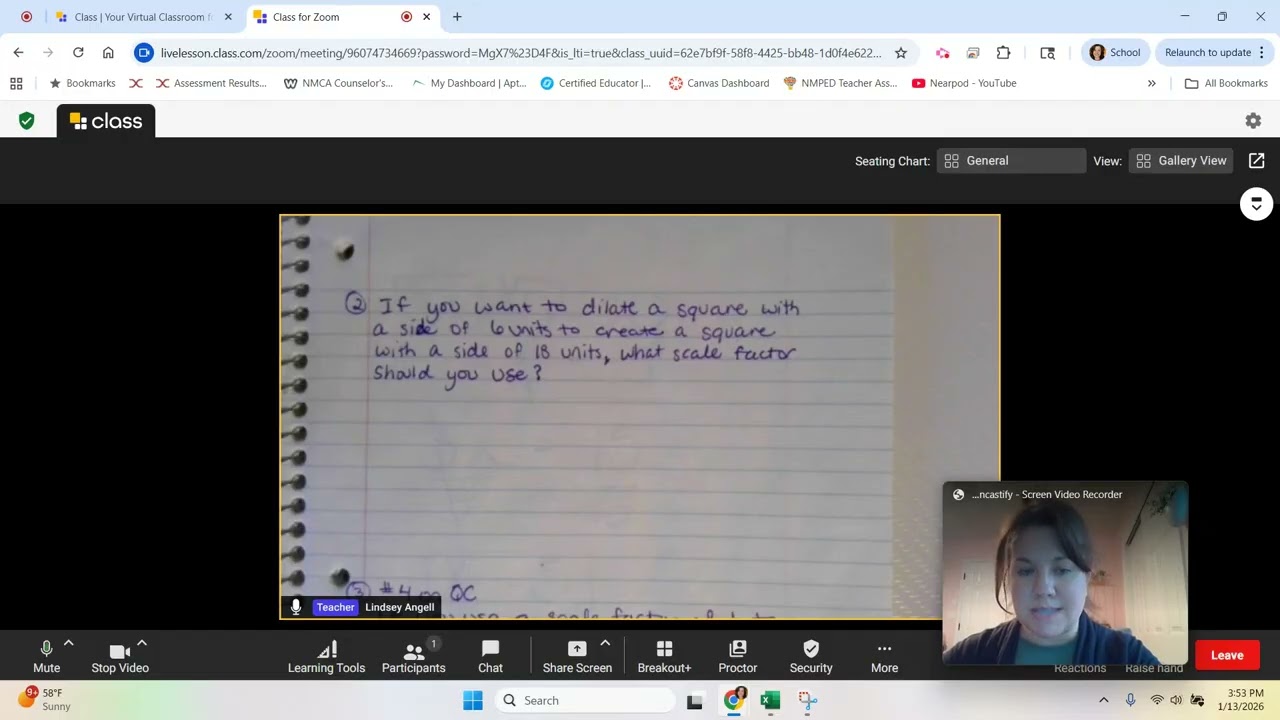Screen dimensions: 1280x720
Task: Open Chrome from the taskbar
Action: pyautogui.click(x=733, y=700)
